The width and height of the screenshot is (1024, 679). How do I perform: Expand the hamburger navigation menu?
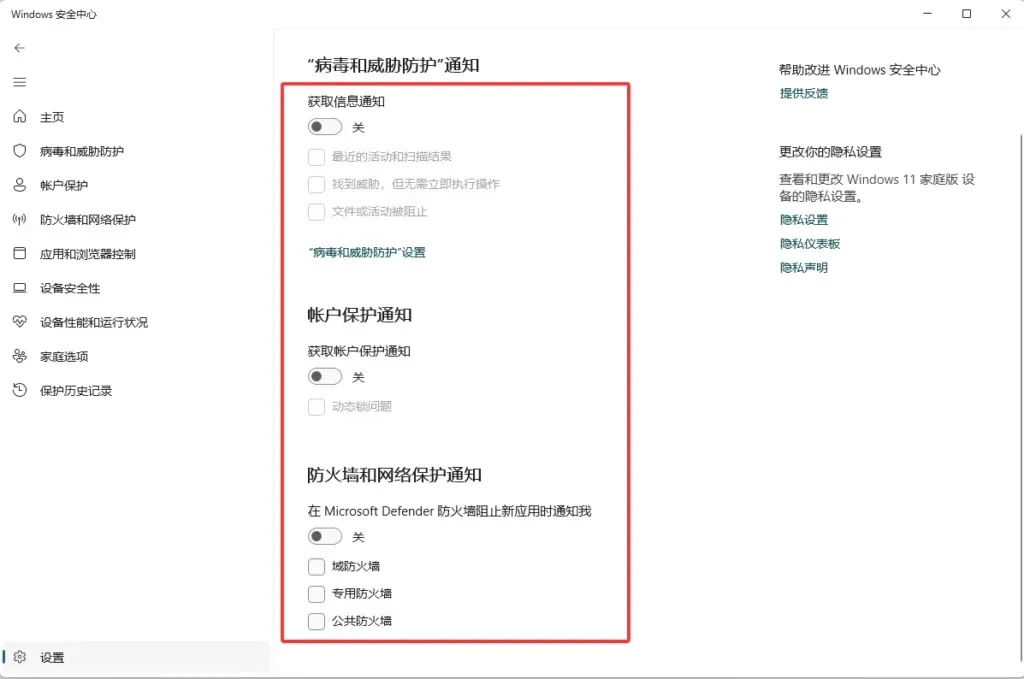pyautogui.click(x=20, y=82)
